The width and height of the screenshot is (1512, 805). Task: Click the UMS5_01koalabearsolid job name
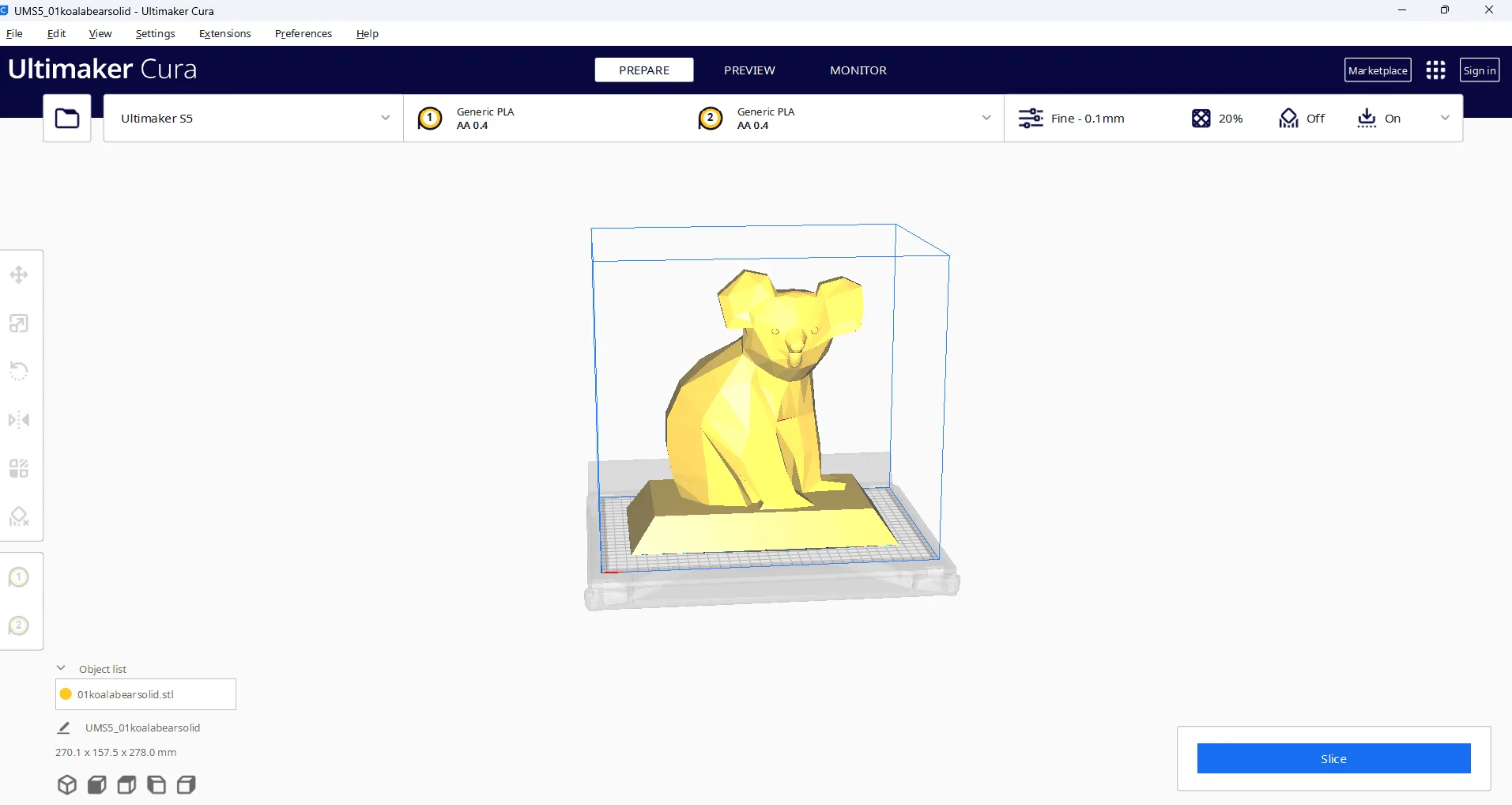(x=142, y=728)
